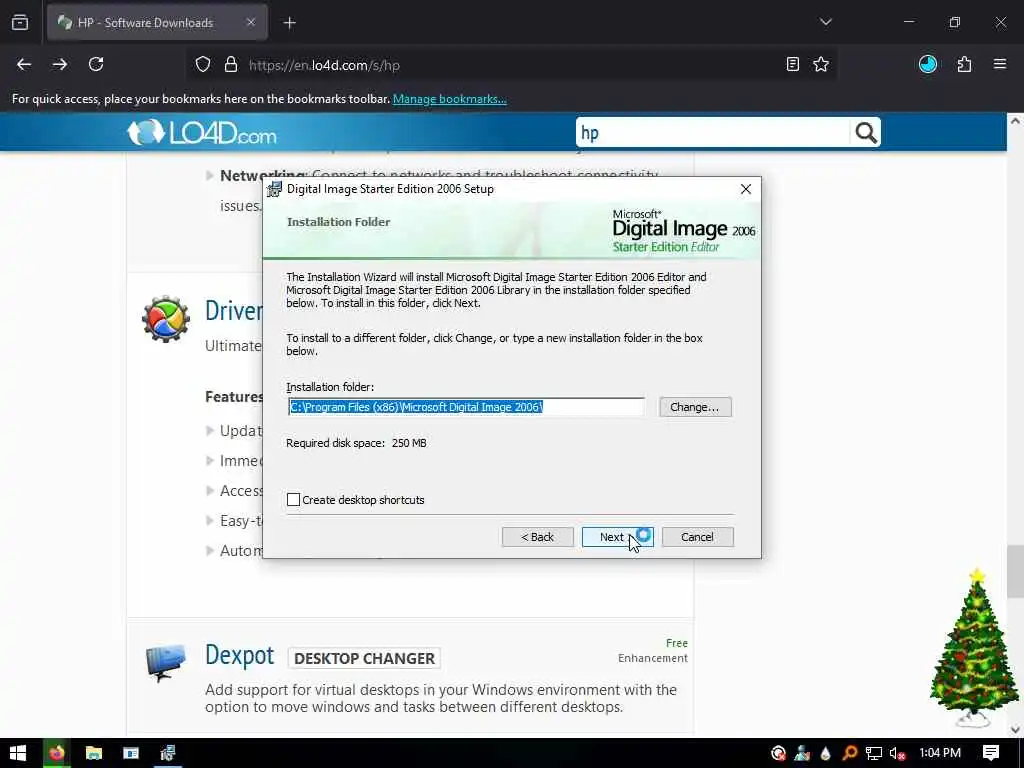
Task: Click the taskbar clock showing 1:04 PM
Action: [940, 753]
